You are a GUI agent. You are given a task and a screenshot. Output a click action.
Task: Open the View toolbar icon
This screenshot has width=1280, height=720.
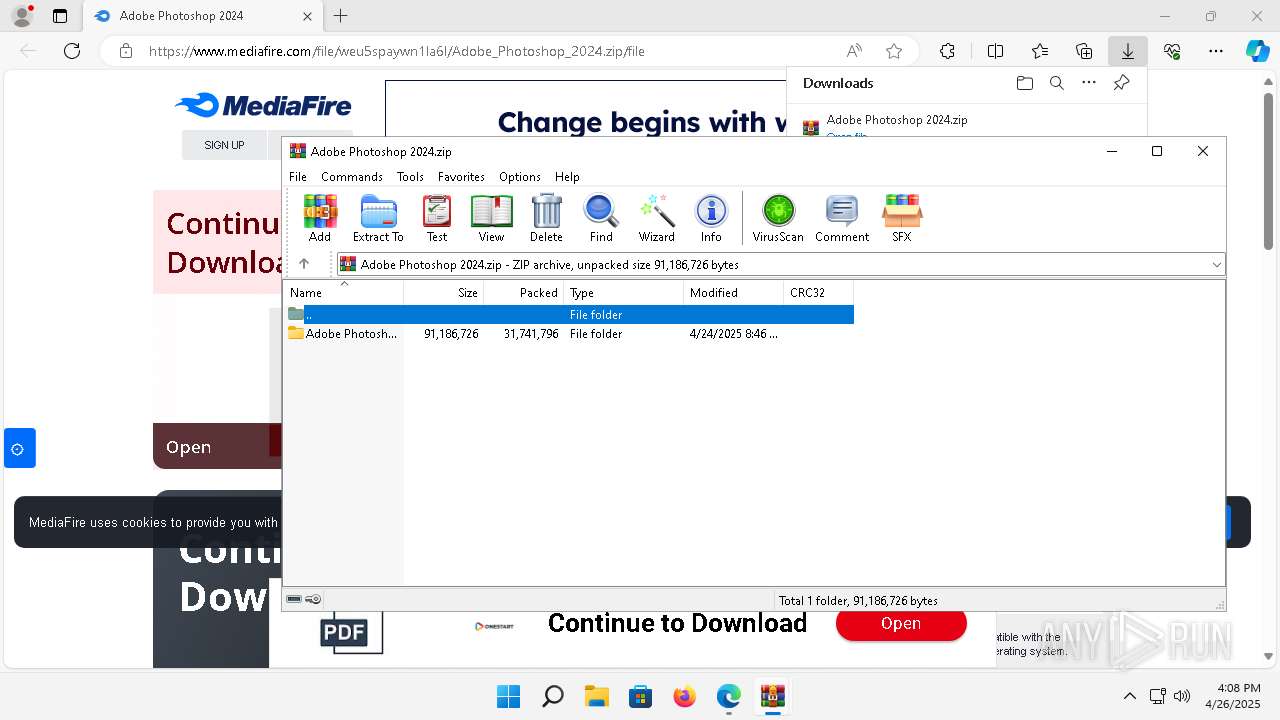coord(491,218)
